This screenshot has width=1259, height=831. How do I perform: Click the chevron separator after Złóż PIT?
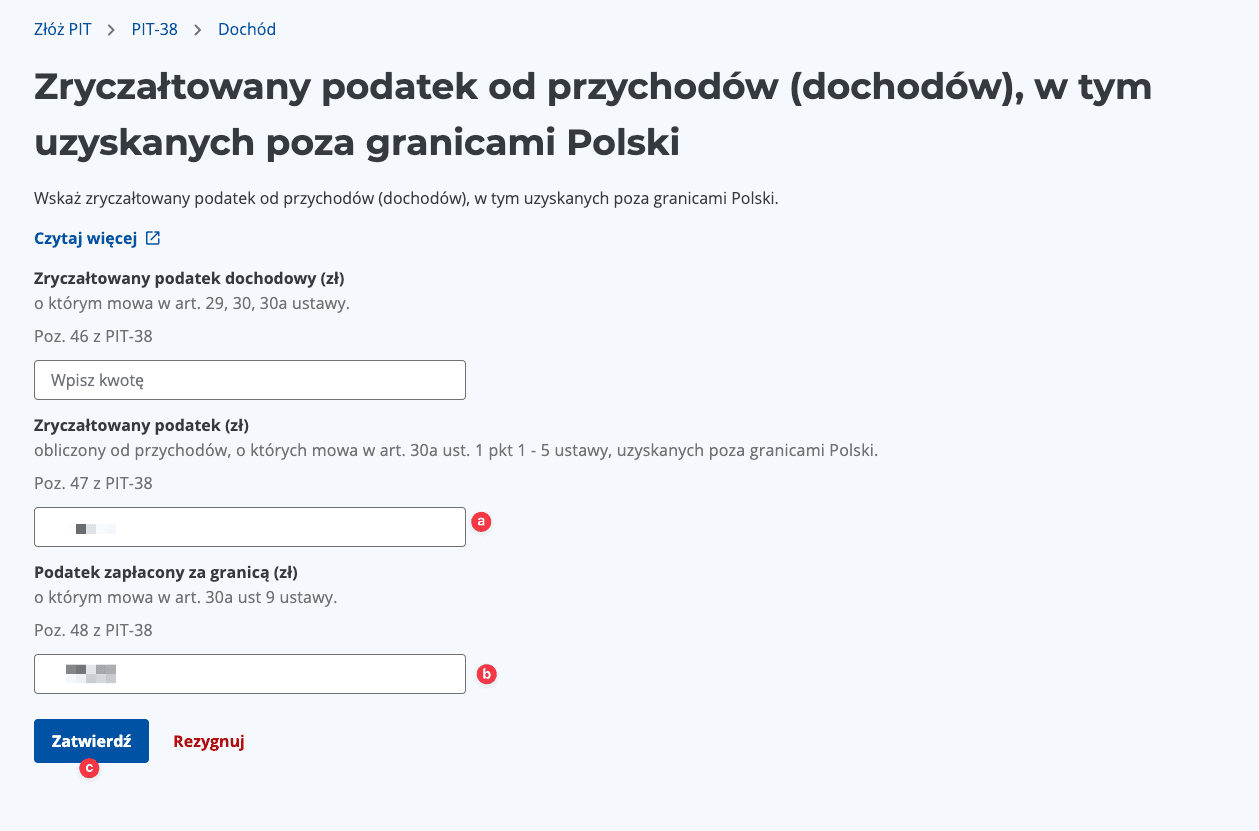[110, 29]
